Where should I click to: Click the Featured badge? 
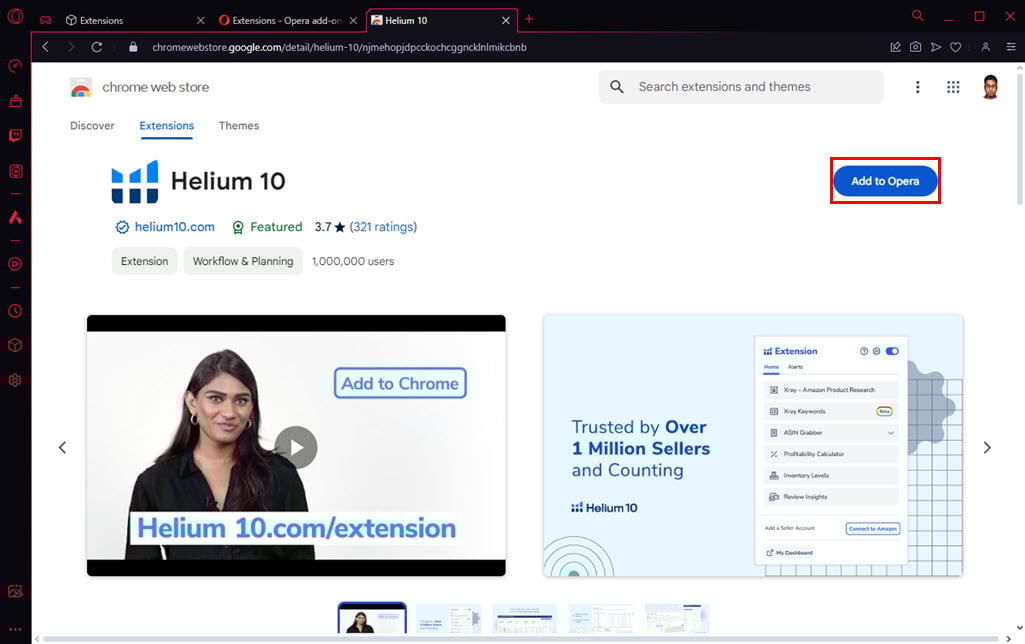(x=267, y=227)
